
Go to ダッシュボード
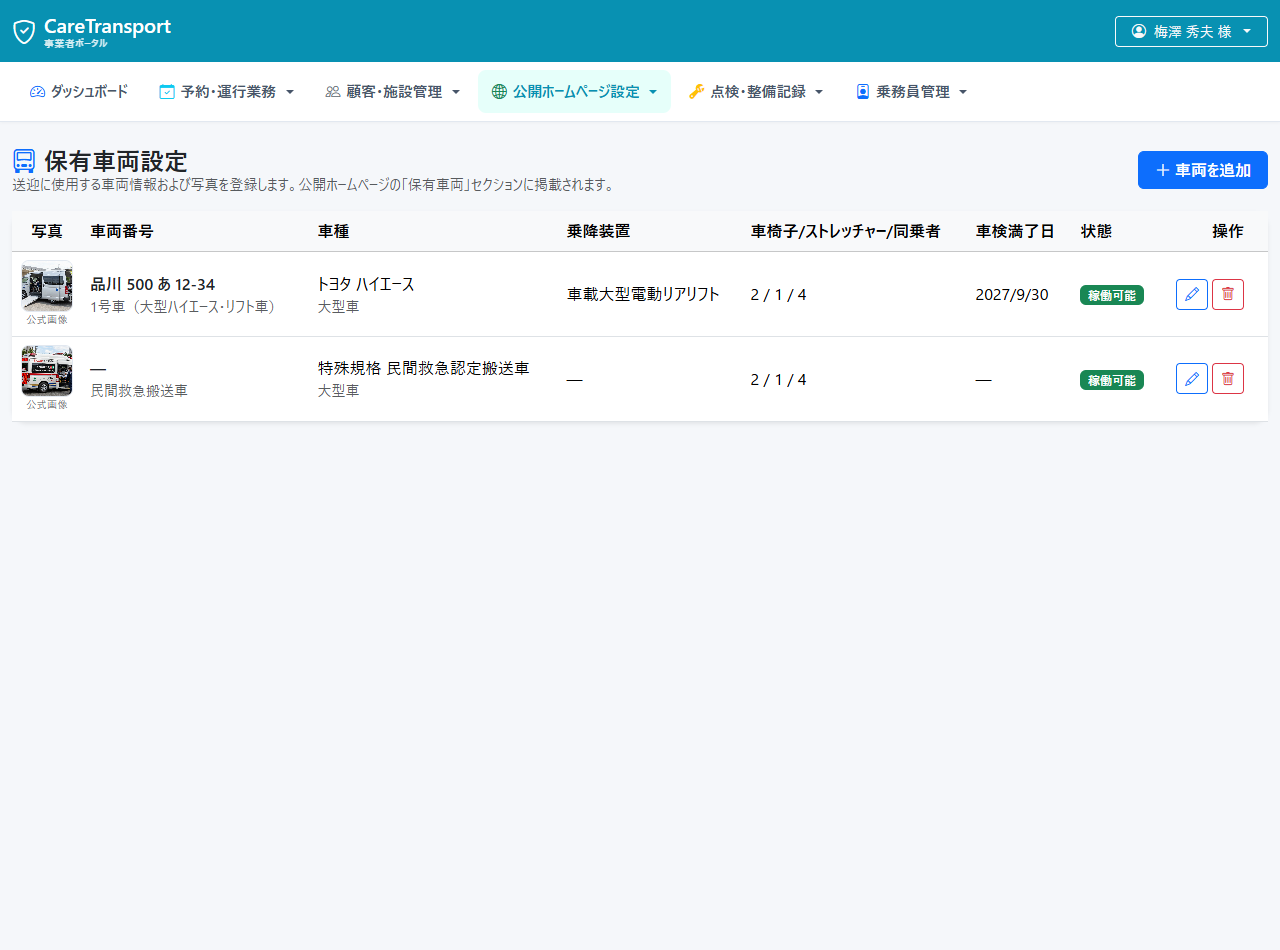tap(79, 92)
